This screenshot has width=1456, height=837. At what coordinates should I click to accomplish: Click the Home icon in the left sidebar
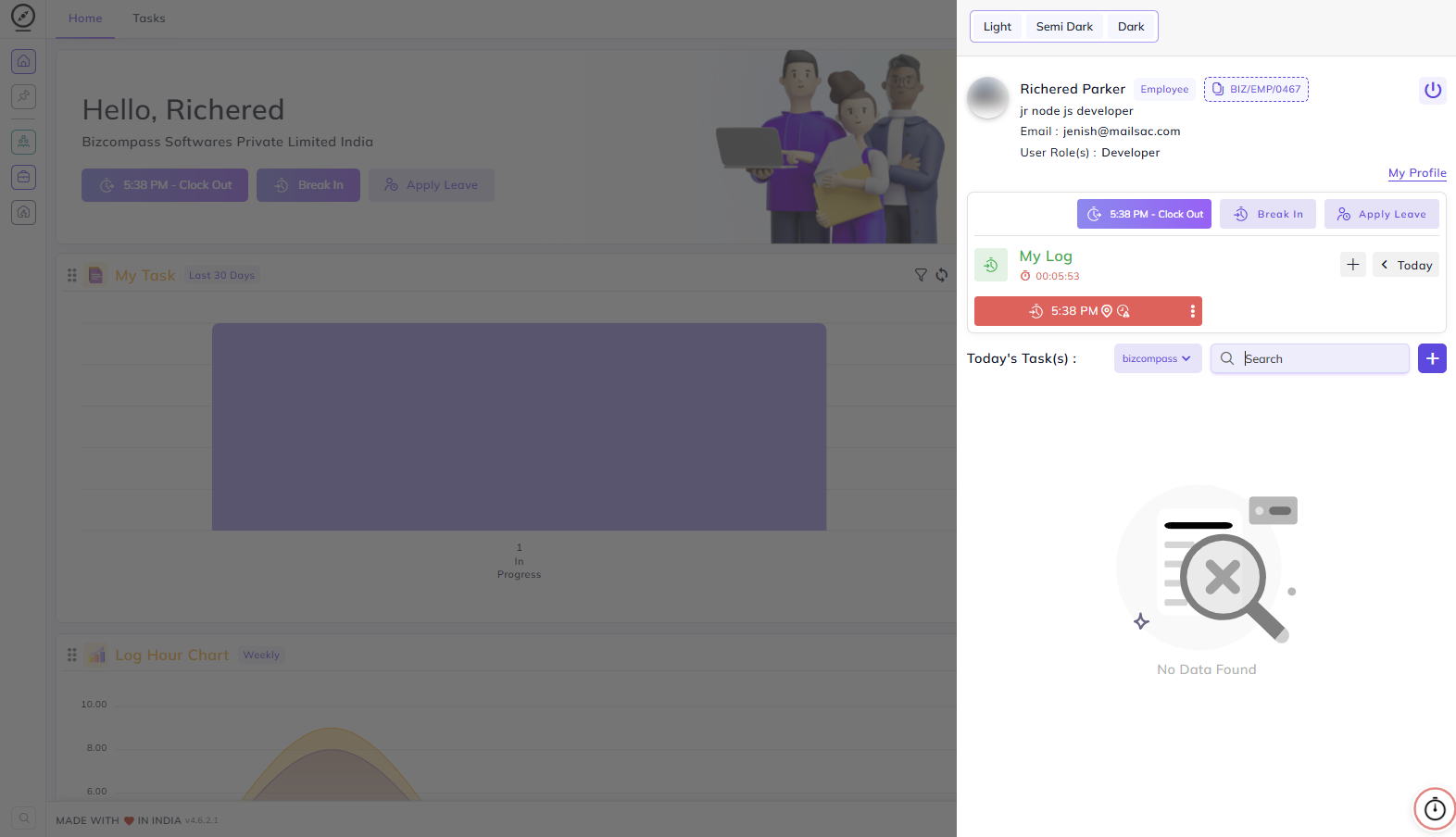[x=24, y=61]
